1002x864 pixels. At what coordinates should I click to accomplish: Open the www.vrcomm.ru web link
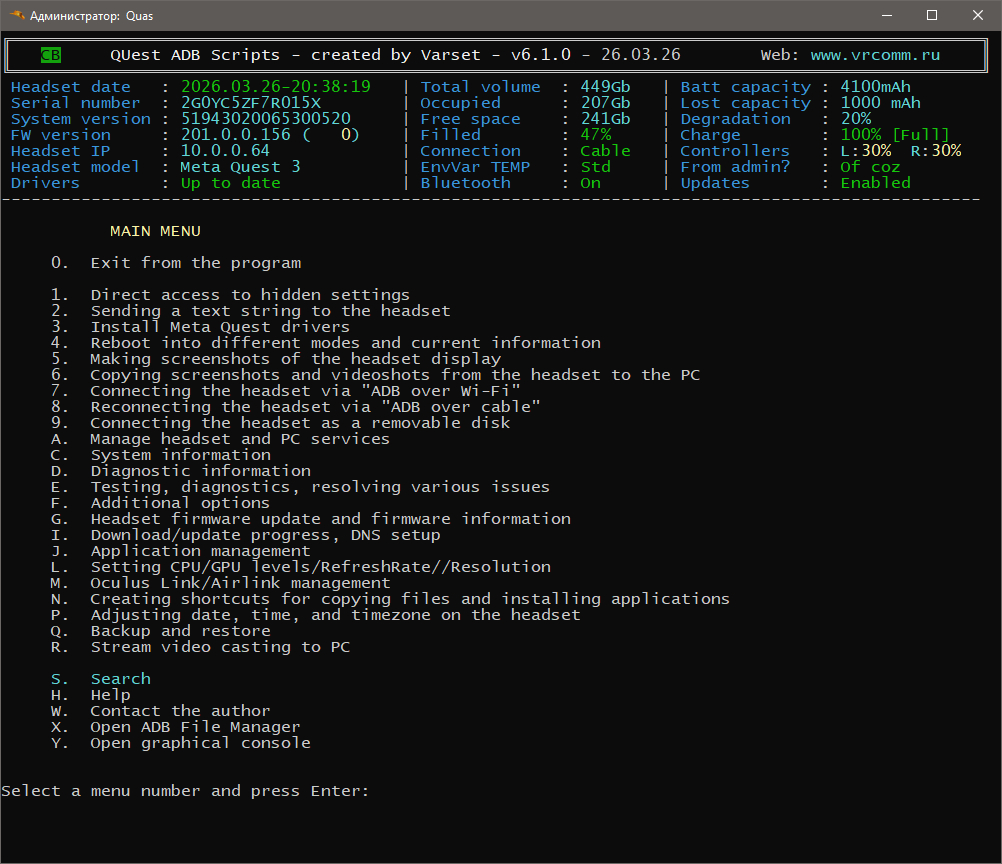[x=875, y=55]
